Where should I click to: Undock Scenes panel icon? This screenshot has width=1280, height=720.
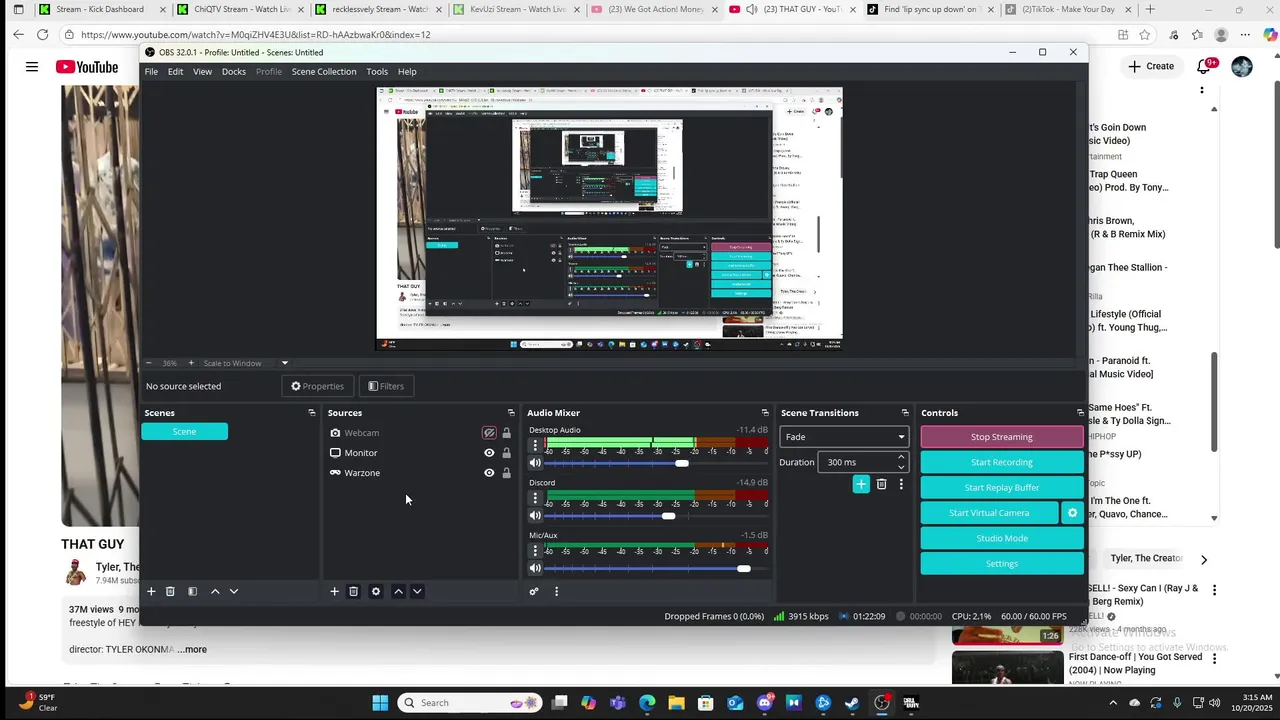tap(311, 413)
